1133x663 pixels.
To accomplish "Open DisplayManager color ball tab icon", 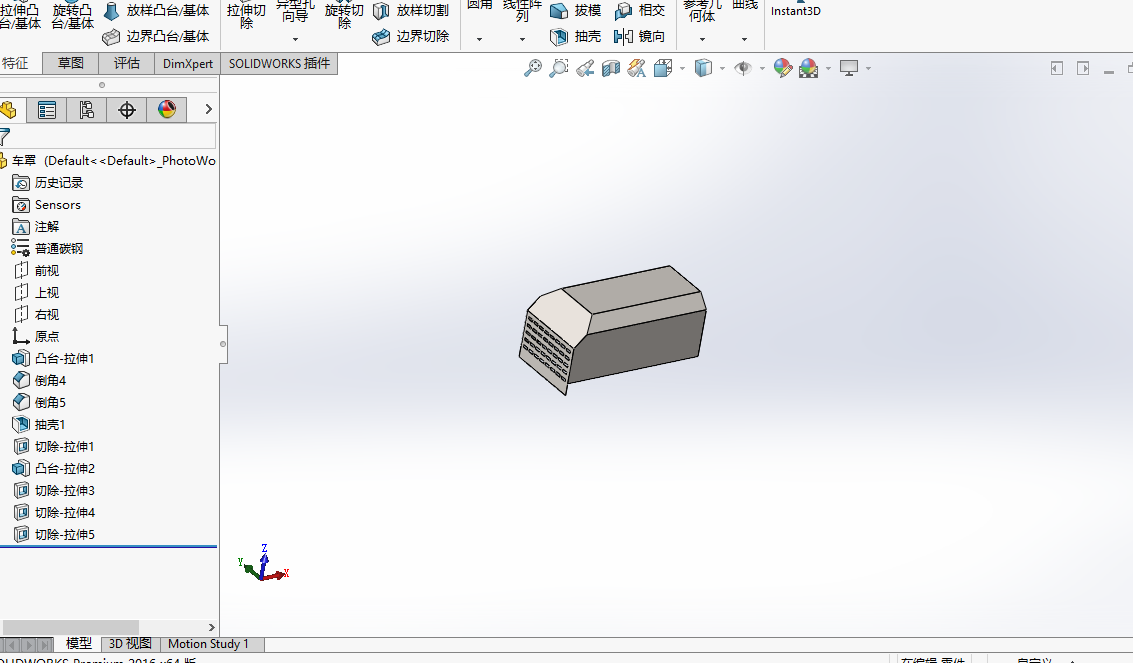I will click(x=167, y=110).
